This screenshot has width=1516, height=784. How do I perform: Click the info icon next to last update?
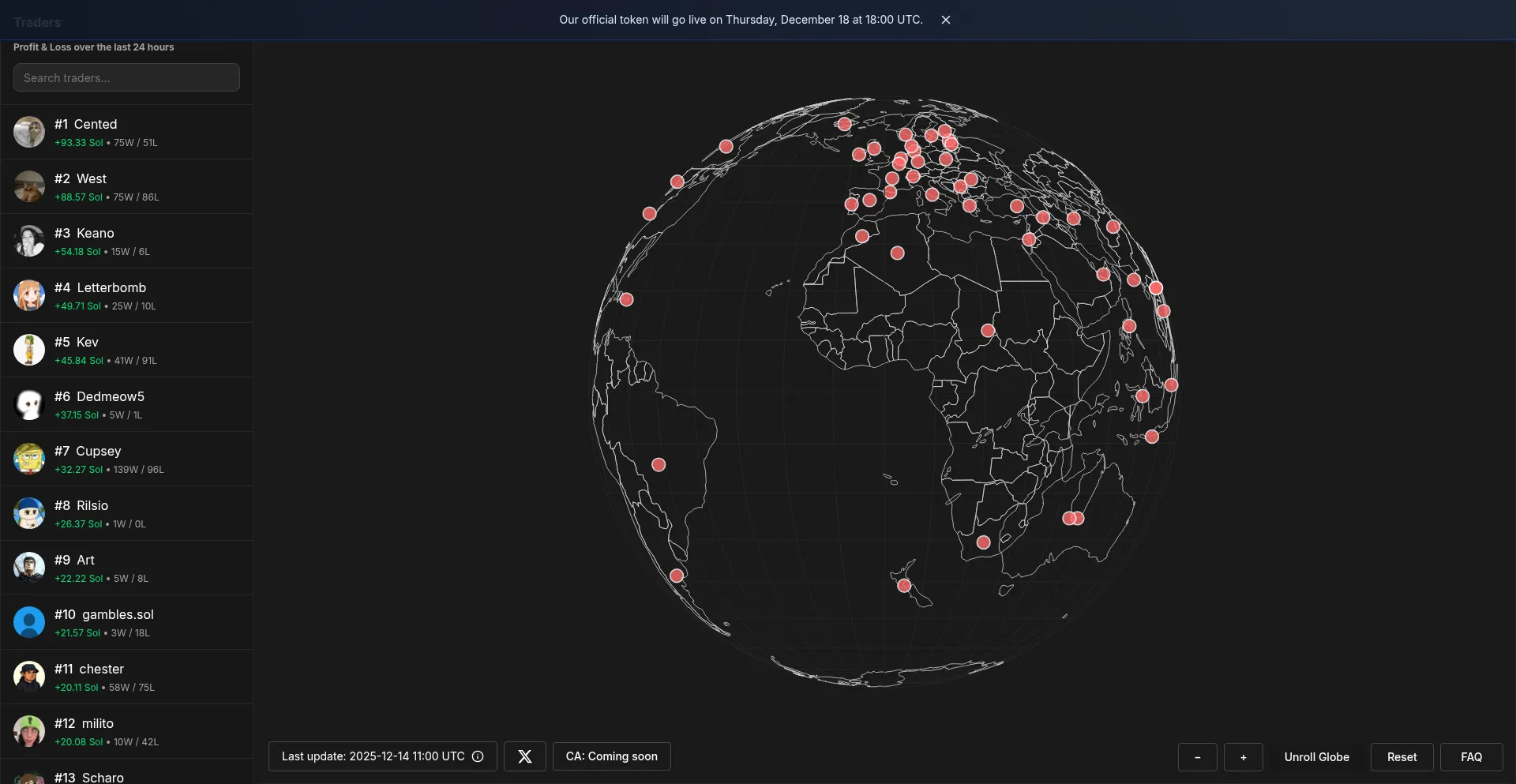point(478,756)
